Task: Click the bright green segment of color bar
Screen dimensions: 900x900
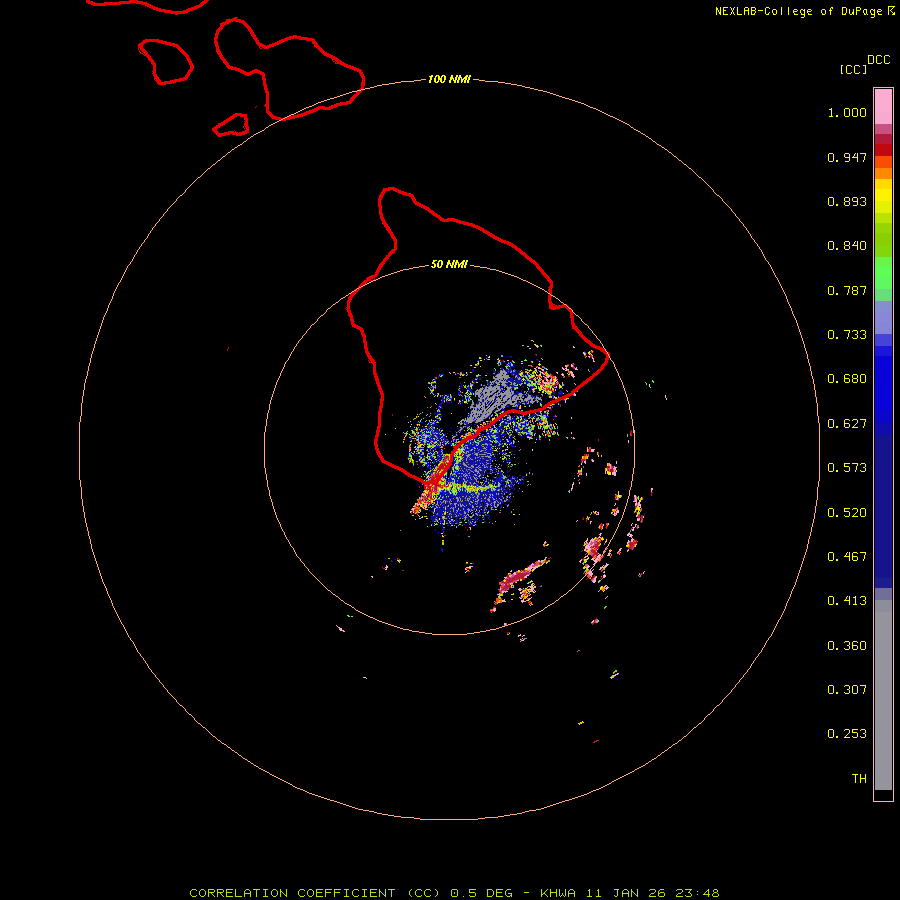Action: coord(883,273)
